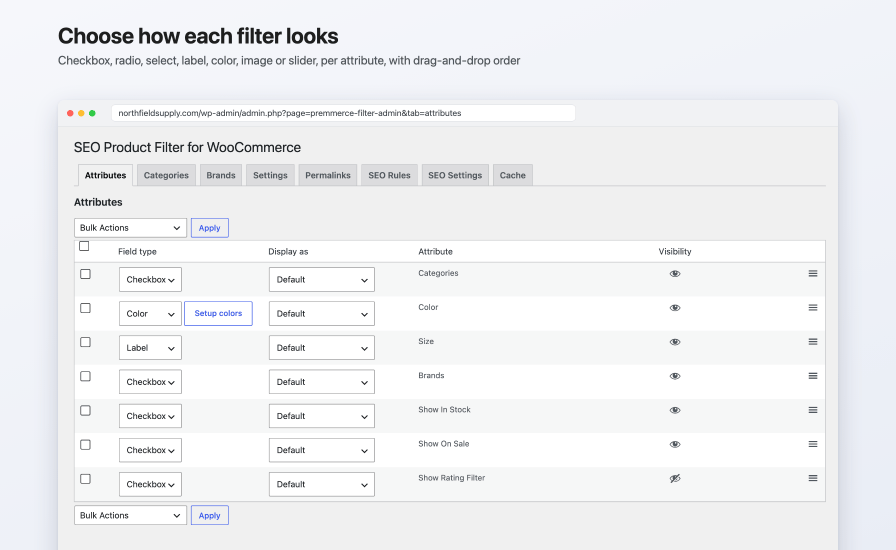The width and height of the screenshot is (896, 550).
Task: Check the Show On Sale row checkbox
Action: click(85, 445)
